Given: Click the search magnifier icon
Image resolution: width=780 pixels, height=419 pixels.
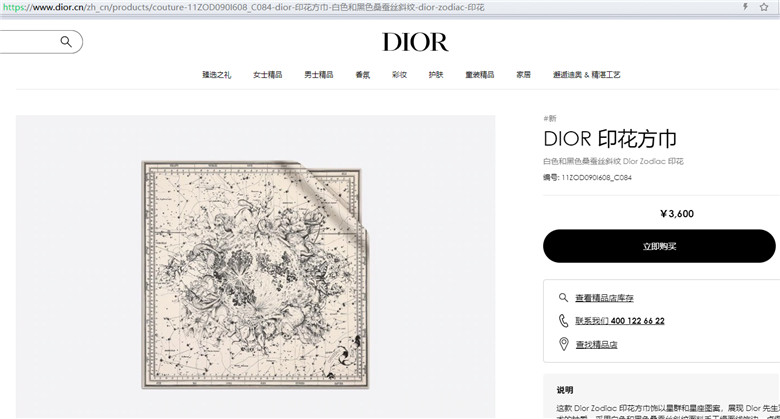Looking at the screenshot, I should coord(66,42).
